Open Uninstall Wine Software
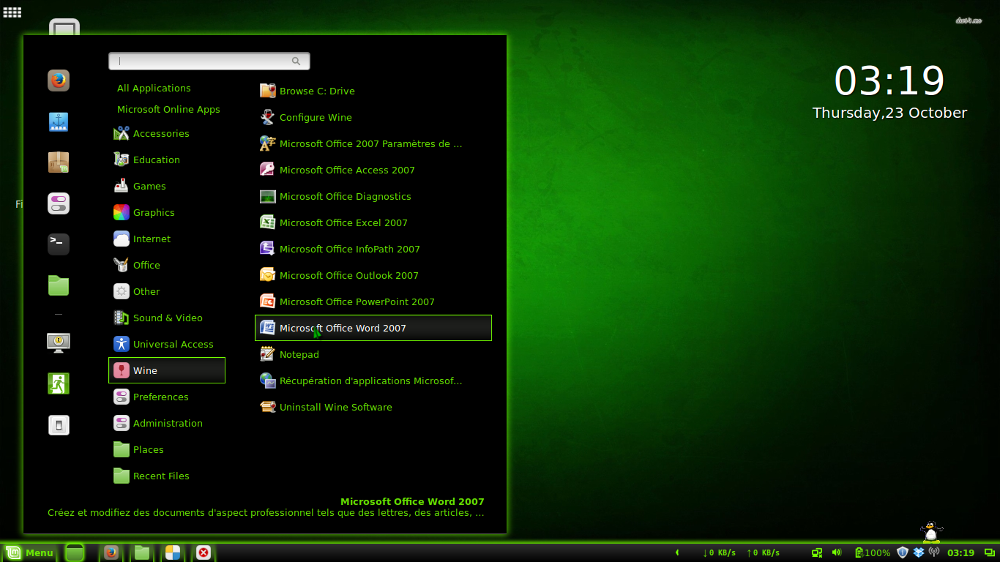 pos(373,407)
